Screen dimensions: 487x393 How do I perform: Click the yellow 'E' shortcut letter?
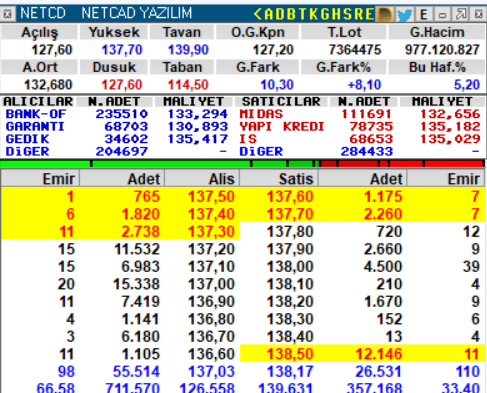(369, 14)
